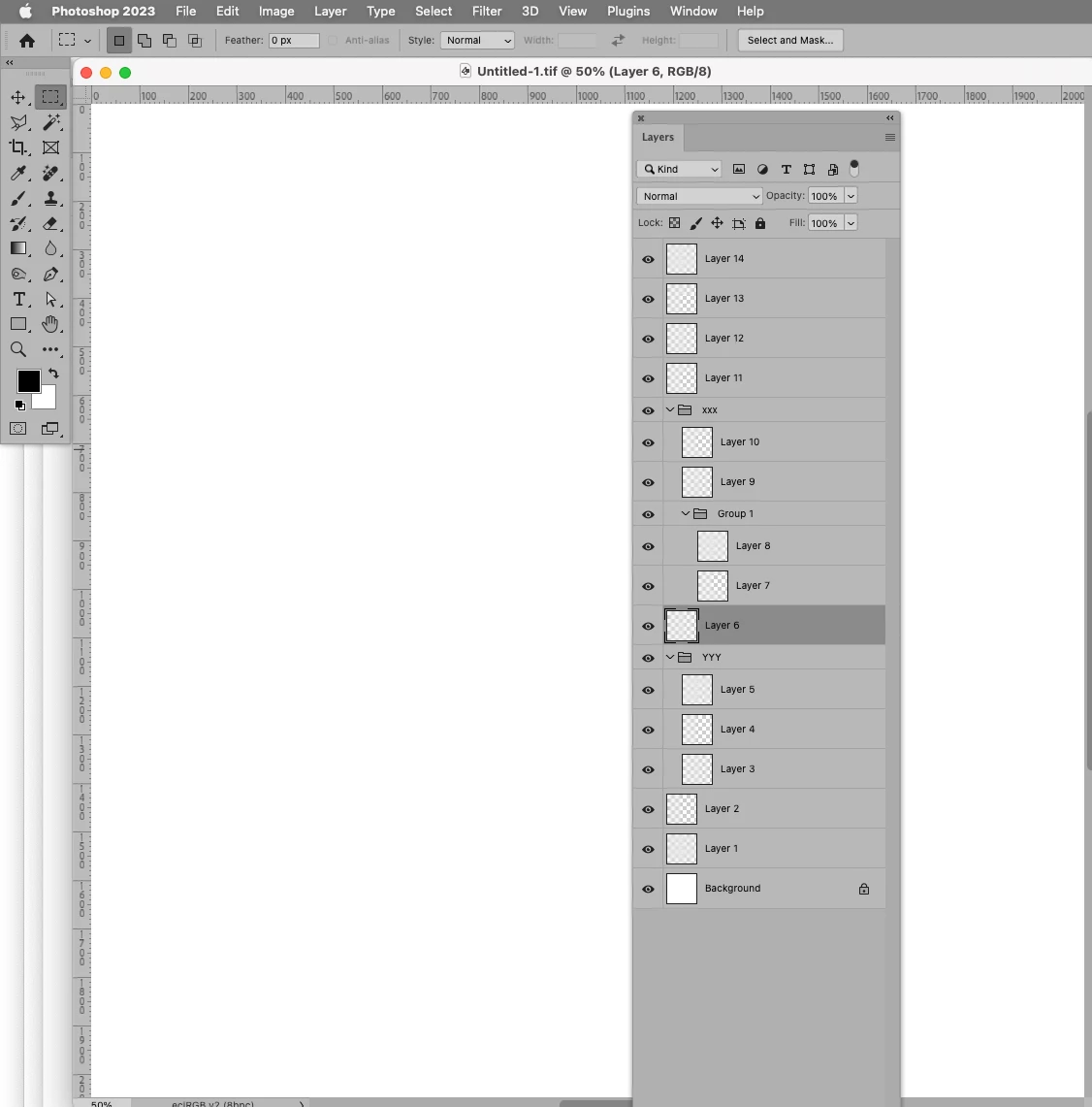Select the Eyedropper tool
The width and height of the screenshot is (1092, 1107).
[18, 173]
